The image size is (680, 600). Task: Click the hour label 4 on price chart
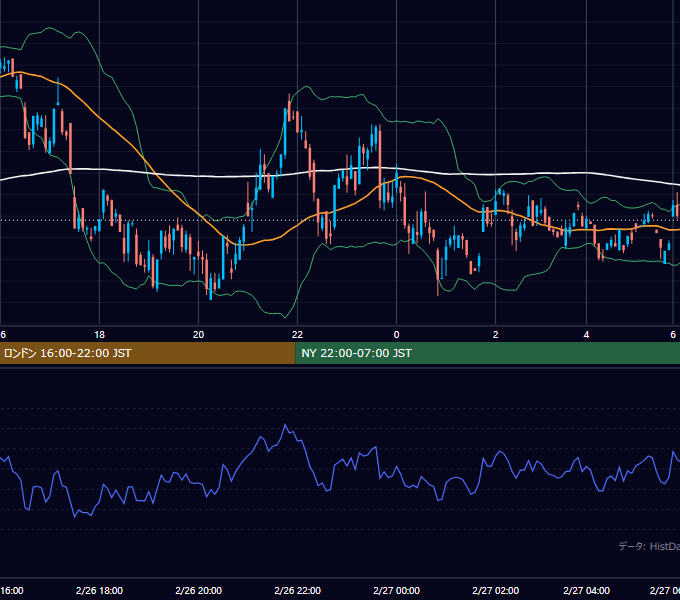point(586,334)
